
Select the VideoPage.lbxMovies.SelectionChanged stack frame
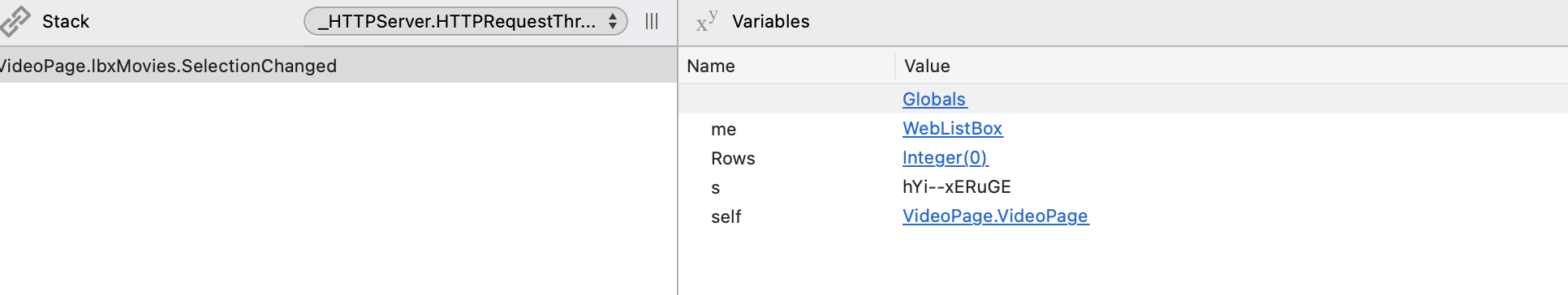click(x=338, y=66)
